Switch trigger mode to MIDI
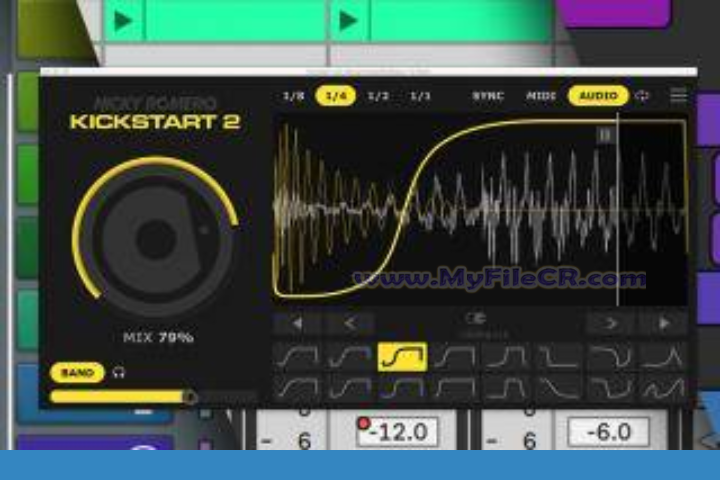Image resolution: width=720 pixels, height=480 pixels. pyautogui.click(x=541, y=96)
